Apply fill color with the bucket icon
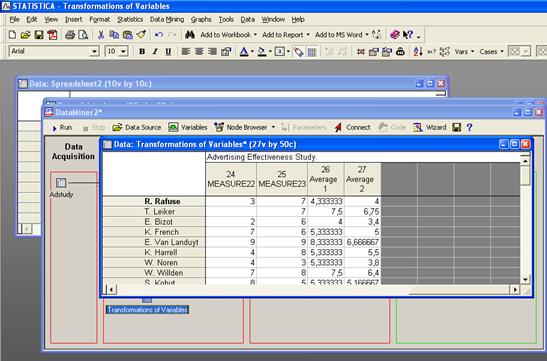 click(261, 52)
